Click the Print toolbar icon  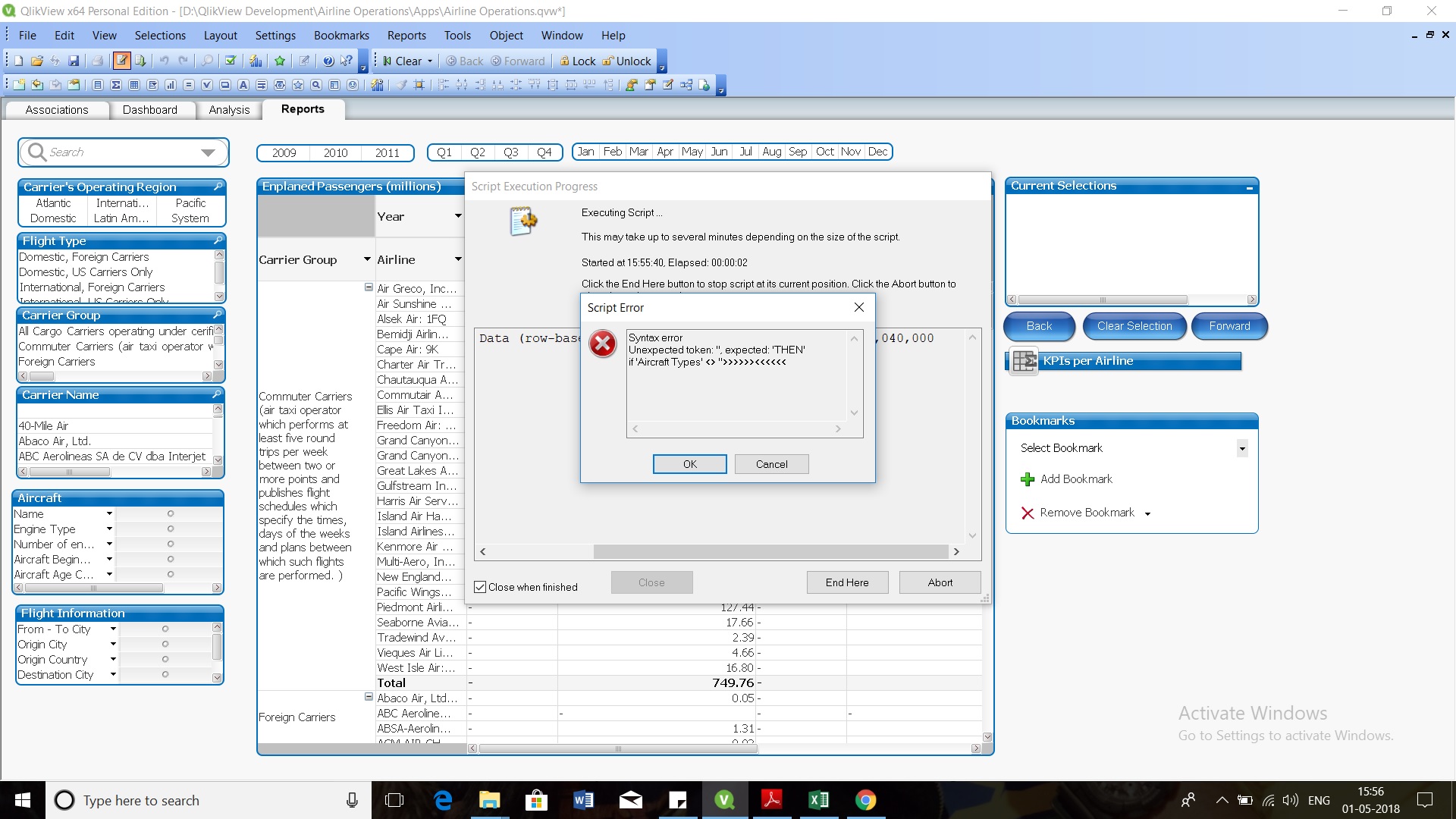point(97,61)
